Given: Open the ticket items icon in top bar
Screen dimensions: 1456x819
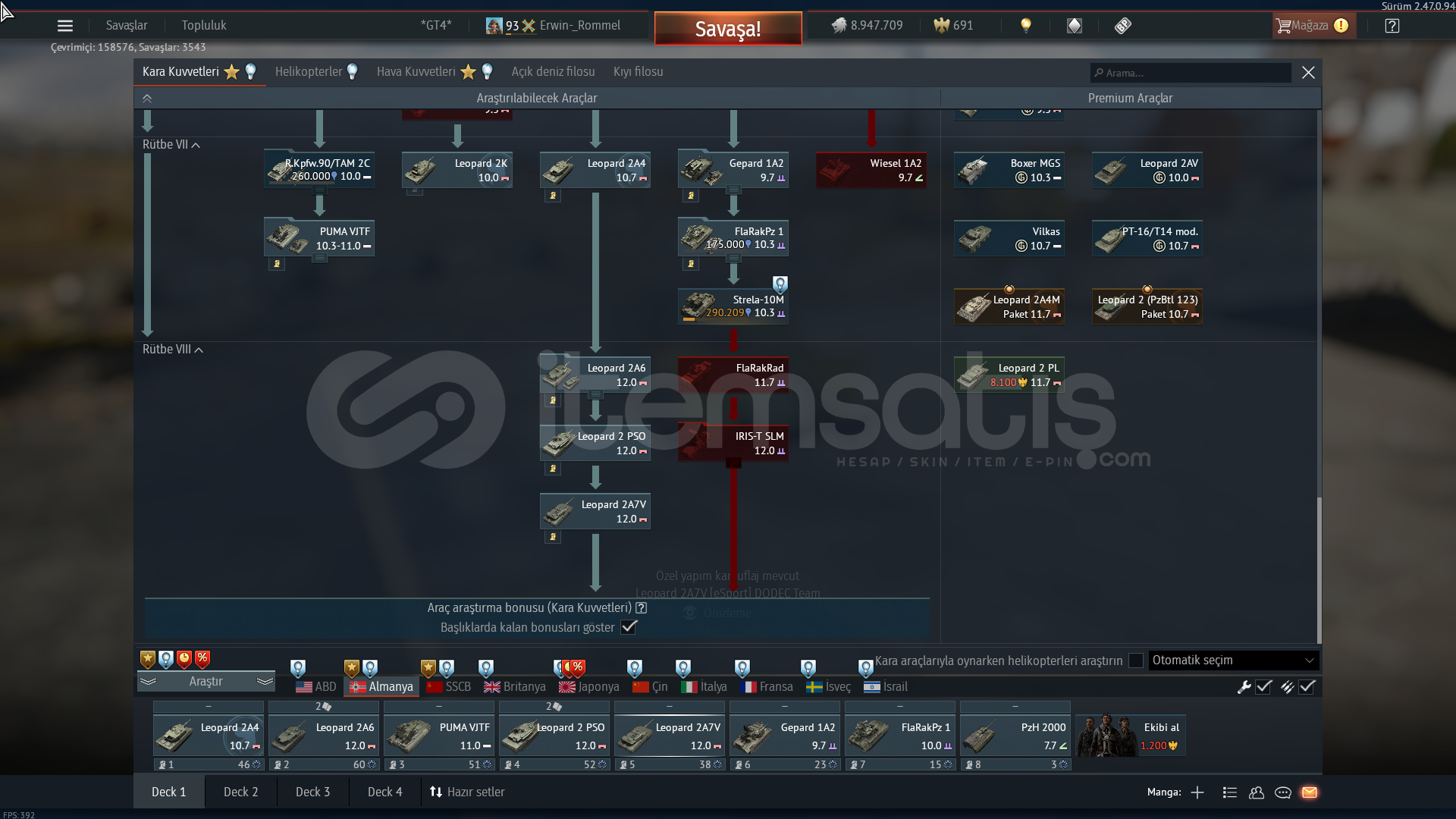Looking at the screenshot, I should pos(1123,26).
